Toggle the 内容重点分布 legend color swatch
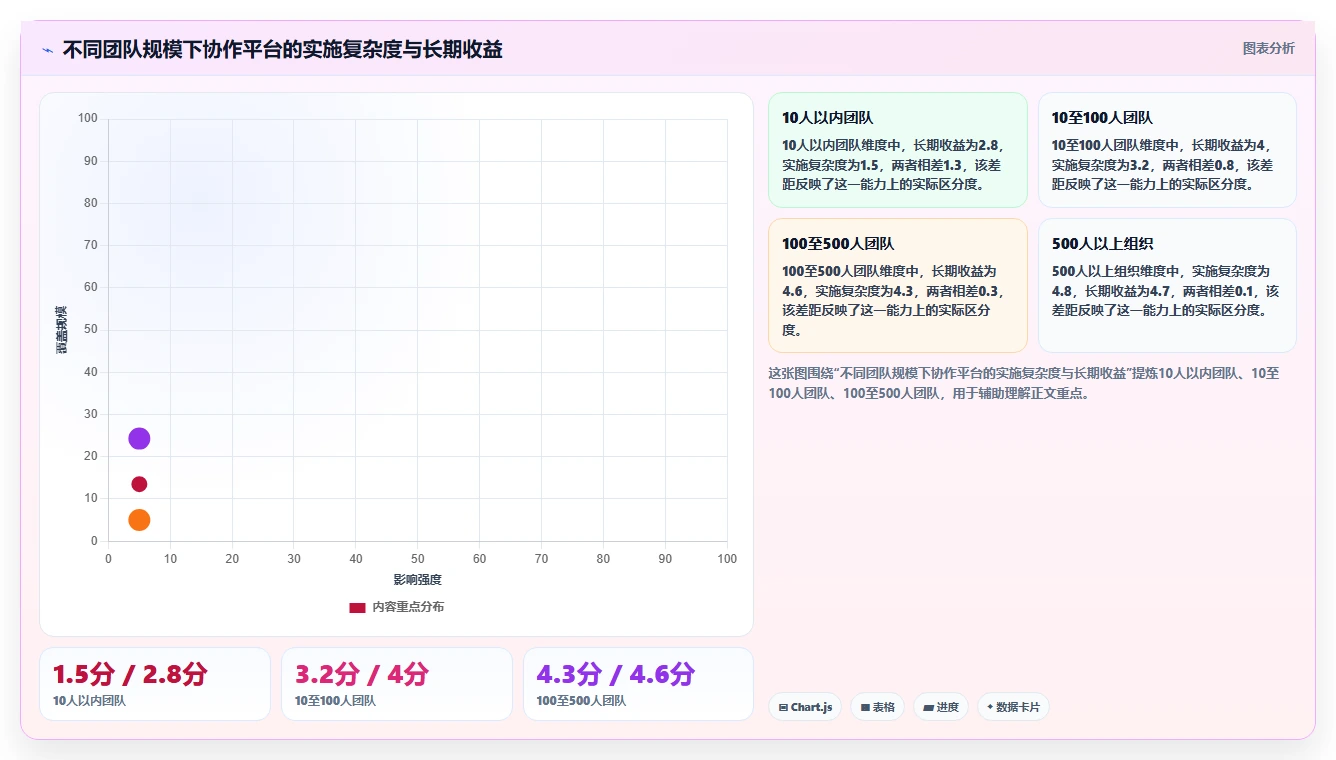Viewport: 1336px width, 760px height. [x=357, y=607]
